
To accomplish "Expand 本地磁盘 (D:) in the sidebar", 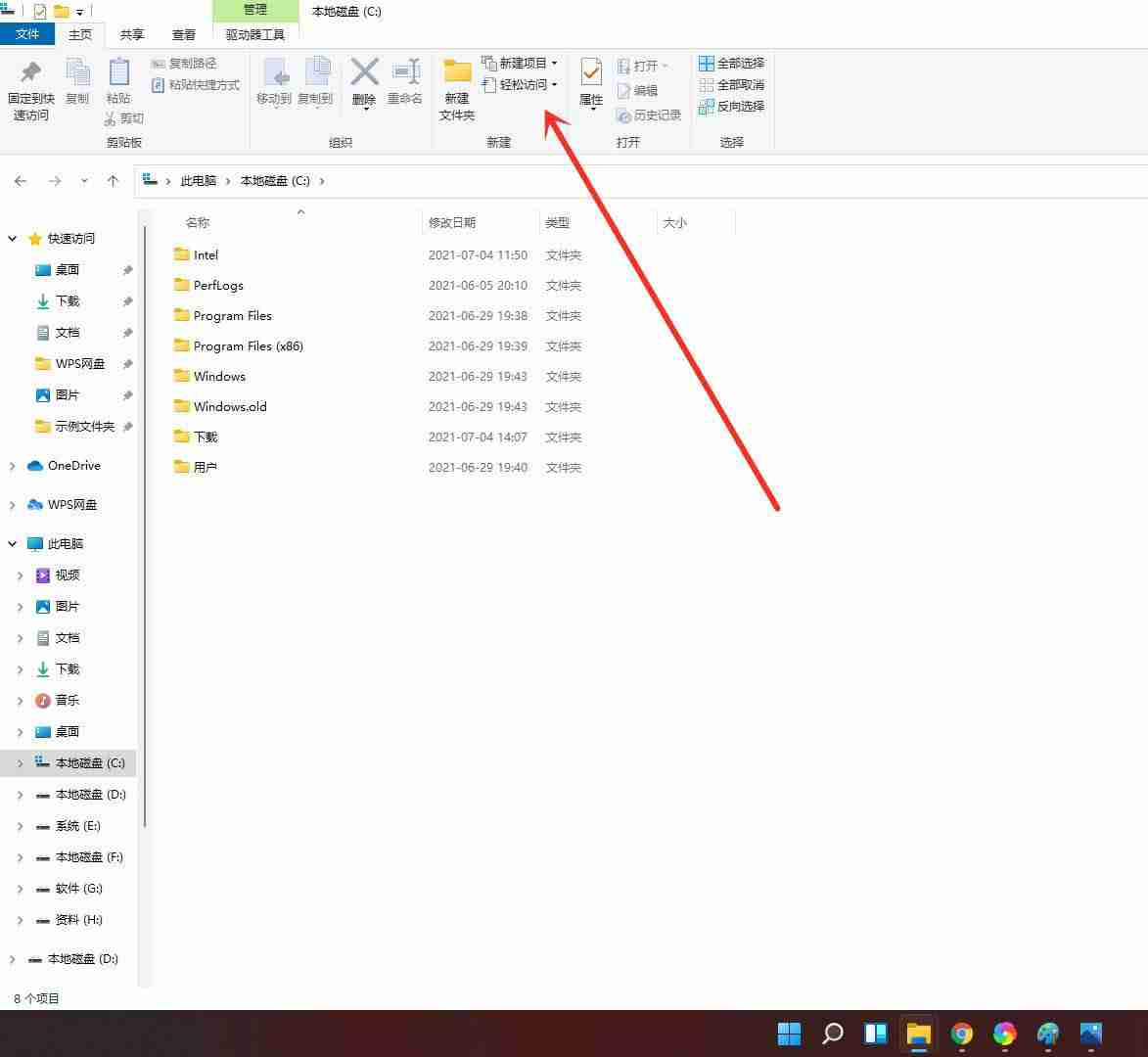I will tap(20, 794).
